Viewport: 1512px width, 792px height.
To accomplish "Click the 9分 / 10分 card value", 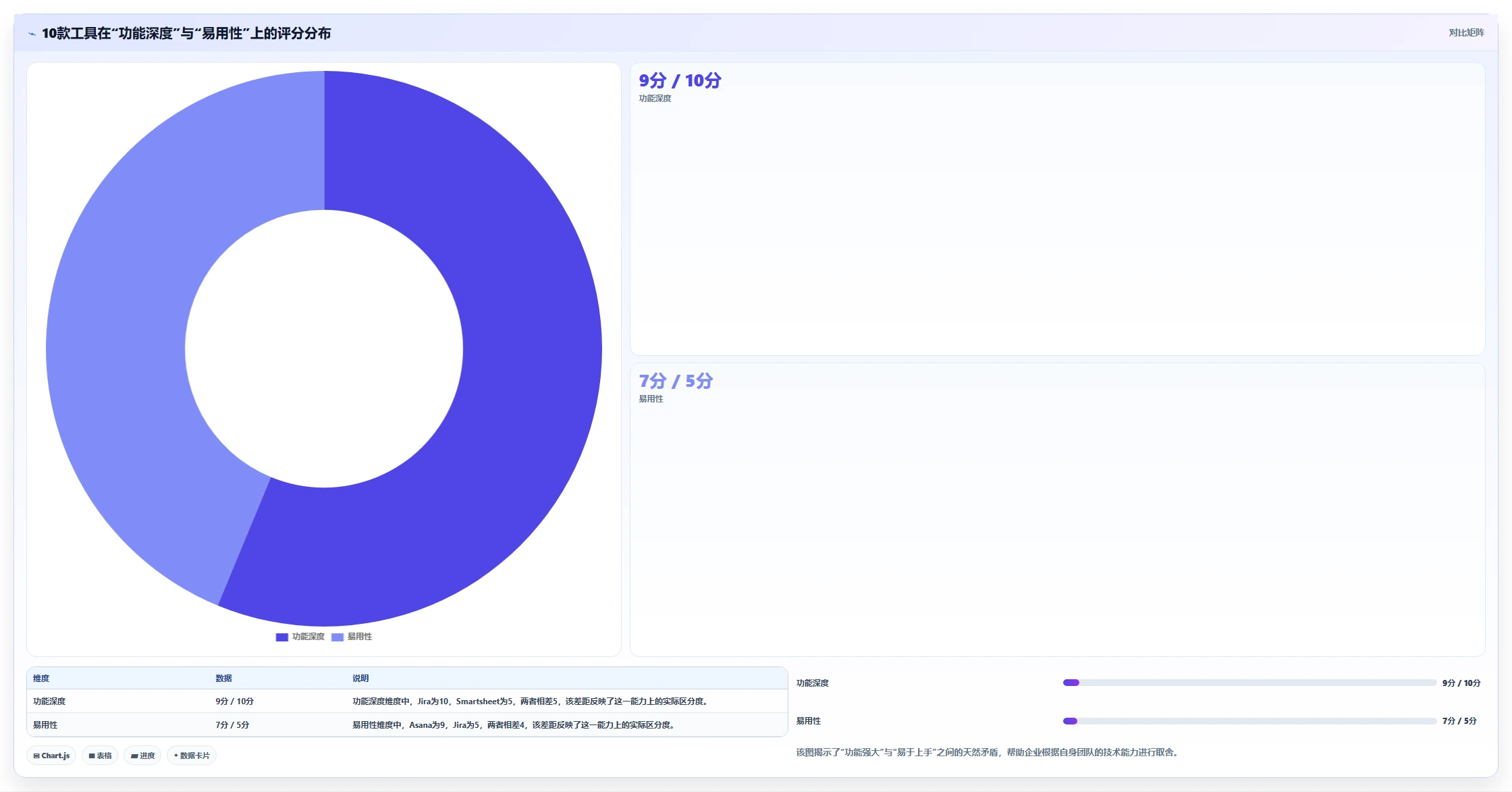I will [680, 81].
